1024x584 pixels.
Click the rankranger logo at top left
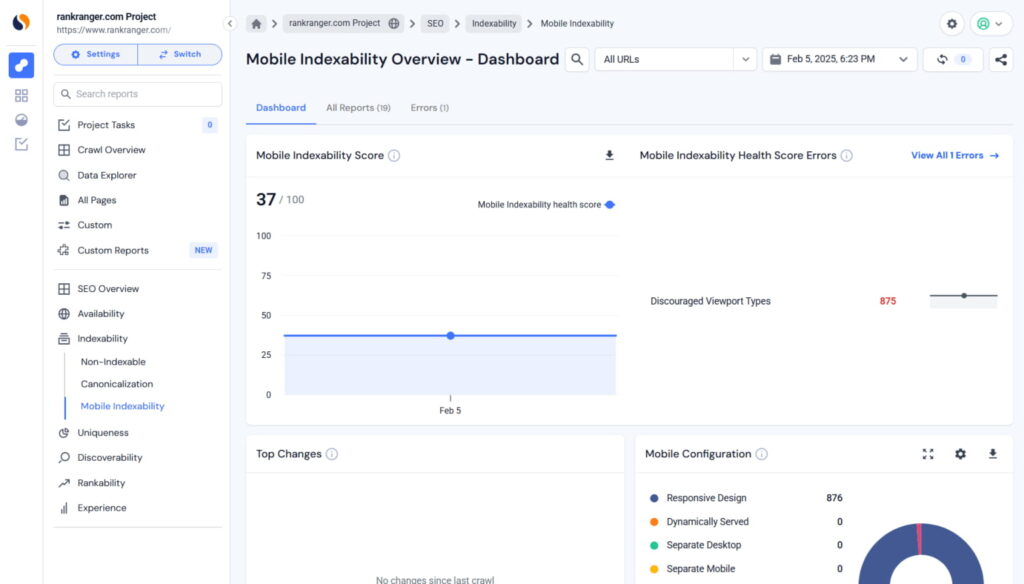pyautogui.click(x=22, y=21)
